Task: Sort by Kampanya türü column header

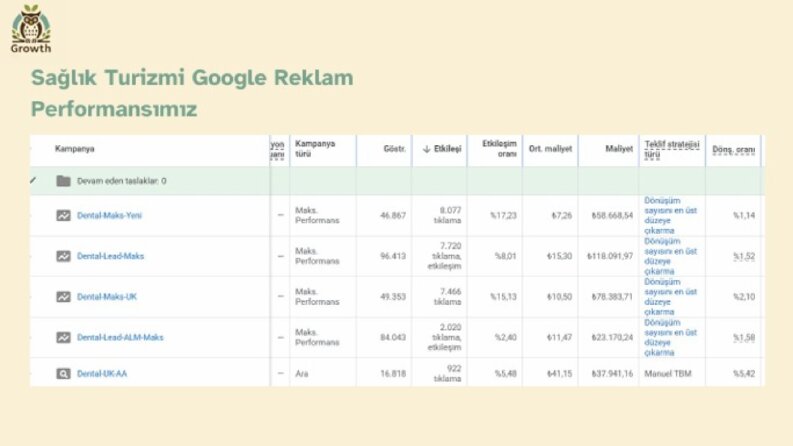Action: pos(315,149)
